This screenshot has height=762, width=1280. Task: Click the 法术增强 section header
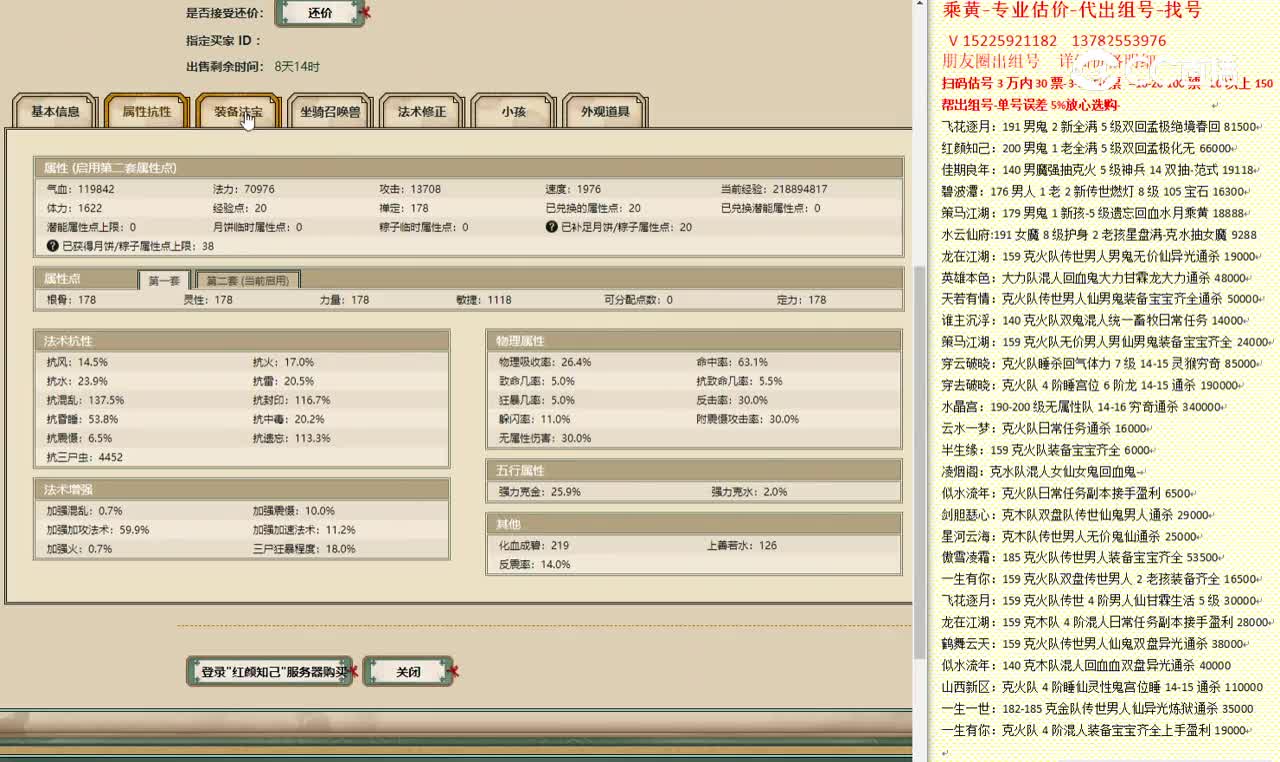click(x=241, y=489)
